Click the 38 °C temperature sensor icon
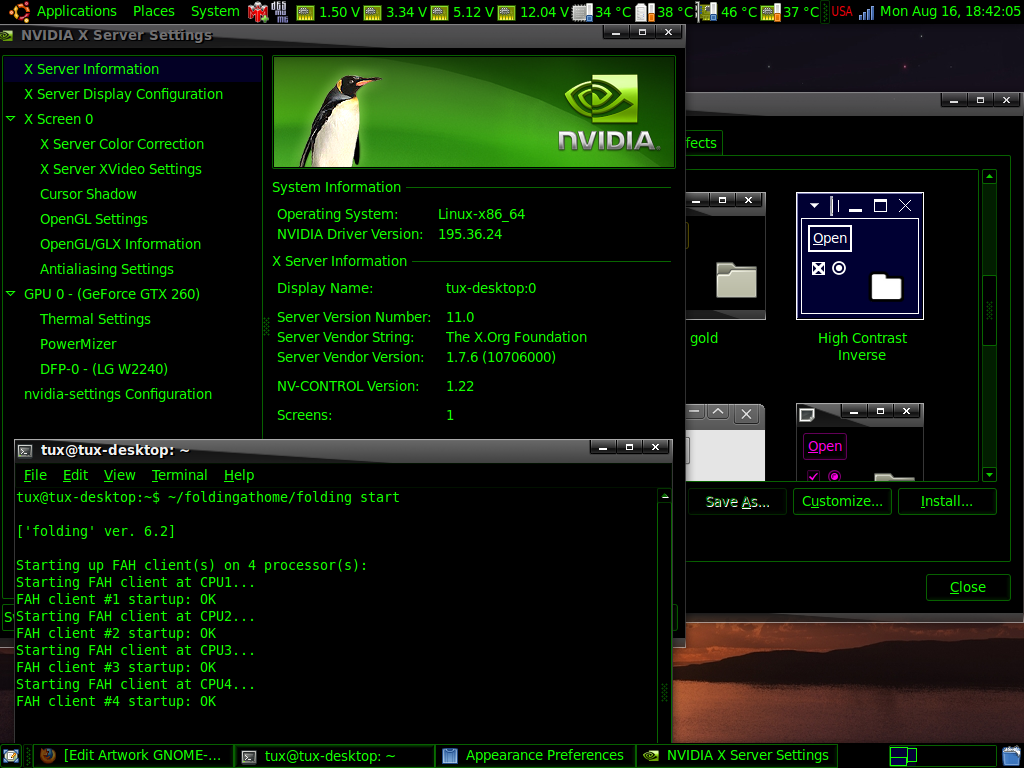This screenshot has height=768, width=1024. (x=645, y=12)
